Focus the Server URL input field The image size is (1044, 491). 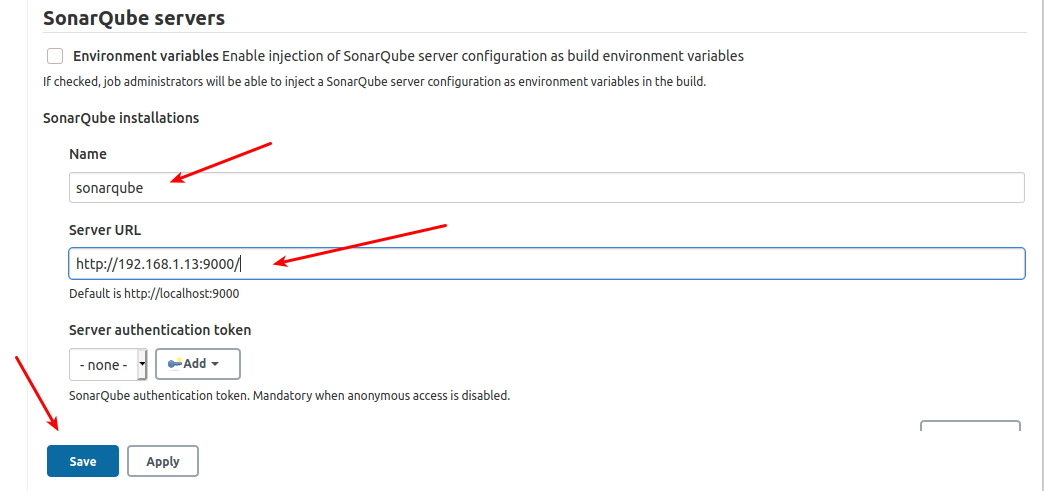pos(546,264)
